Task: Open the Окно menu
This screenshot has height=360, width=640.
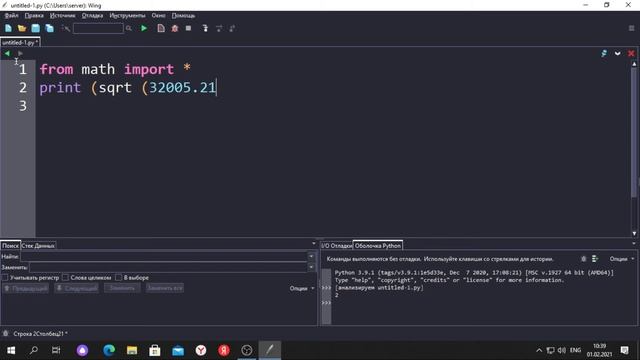Action: point(158,16)
